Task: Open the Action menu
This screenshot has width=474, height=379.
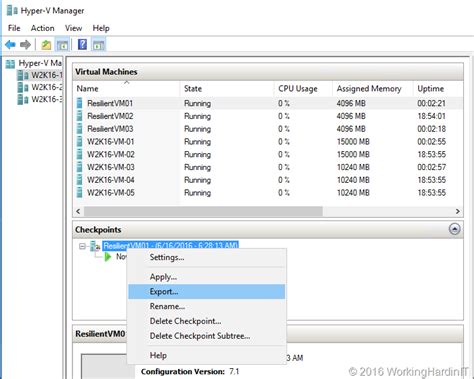Action: (x=42, y=28)
